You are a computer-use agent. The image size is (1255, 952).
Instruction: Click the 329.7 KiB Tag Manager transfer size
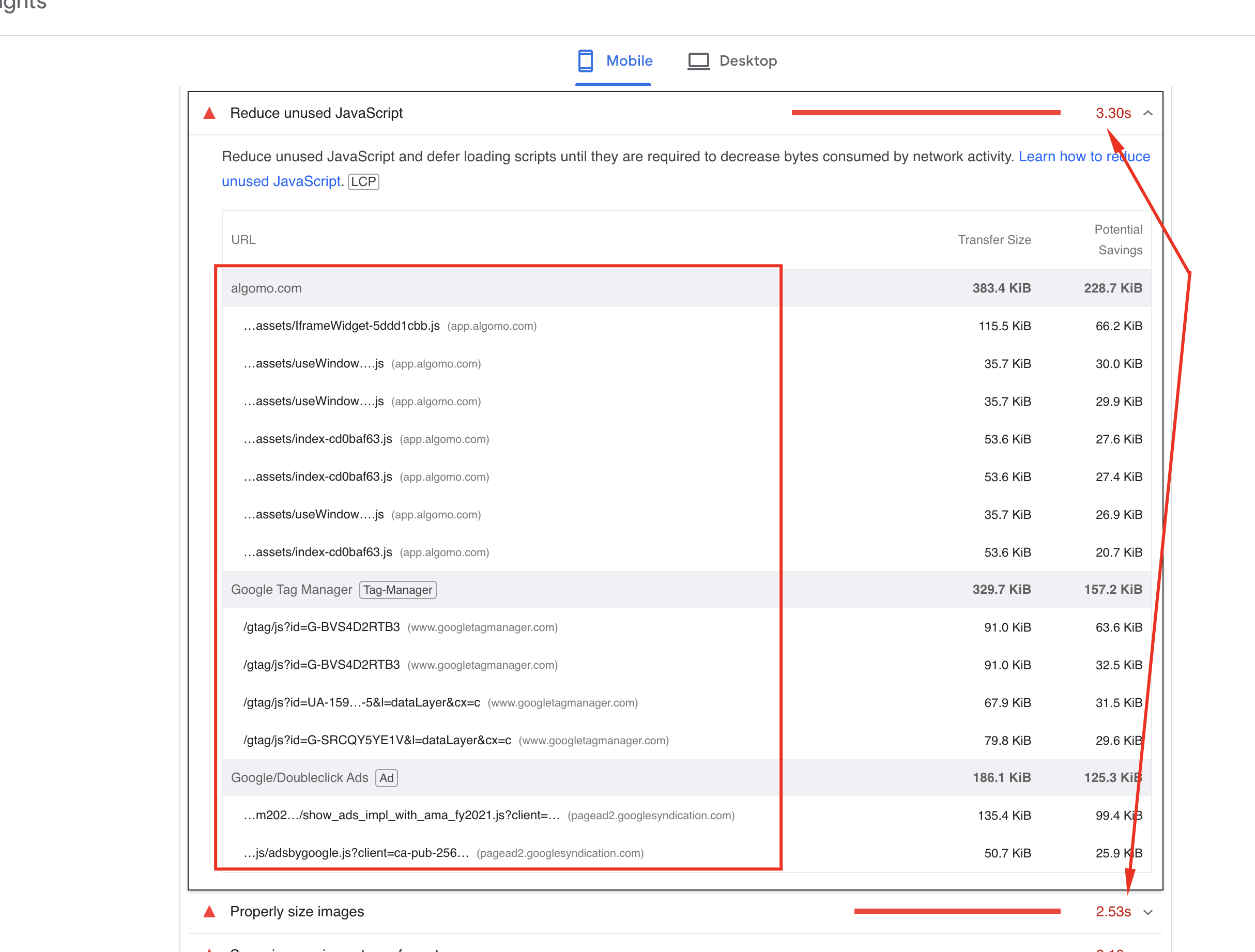tap(1001, 590)
